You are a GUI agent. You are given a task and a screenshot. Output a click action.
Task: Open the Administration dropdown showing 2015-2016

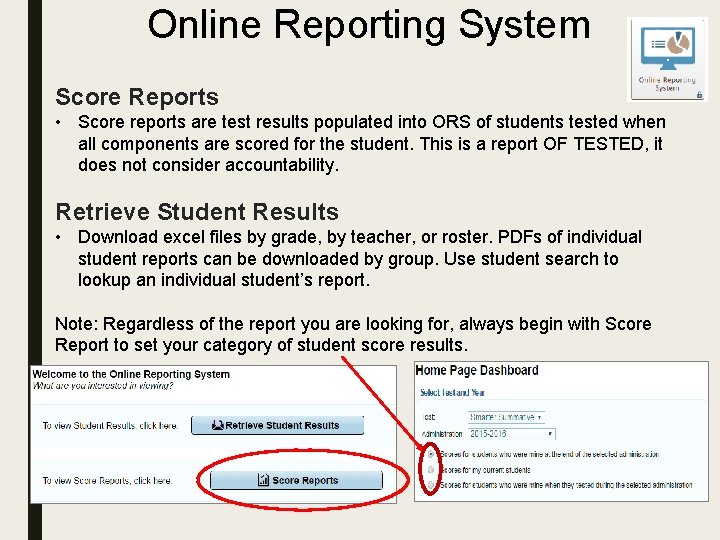[x=512, y=433]
